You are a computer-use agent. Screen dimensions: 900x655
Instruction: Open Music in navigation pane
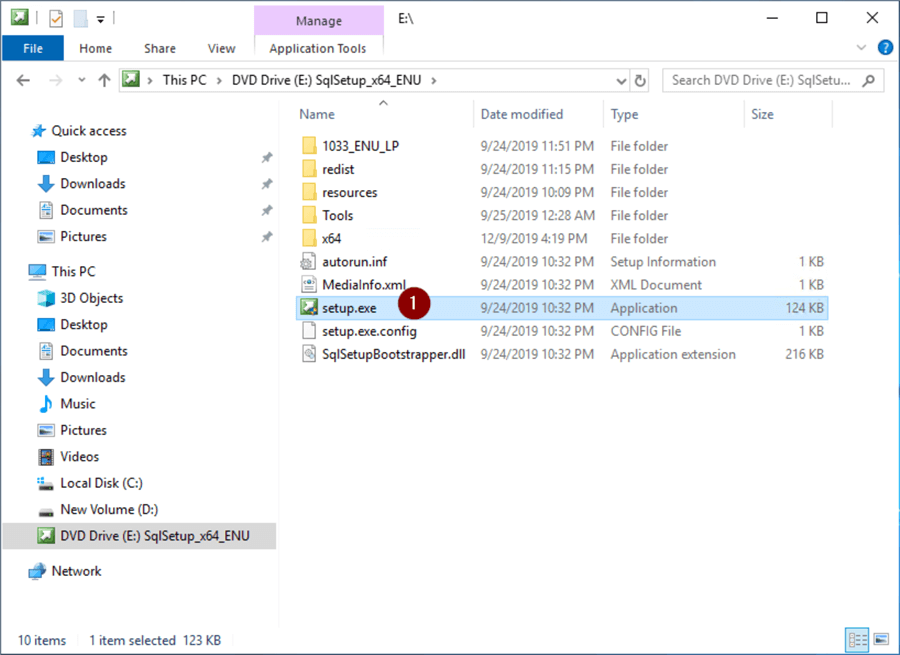tap(77, 404)
